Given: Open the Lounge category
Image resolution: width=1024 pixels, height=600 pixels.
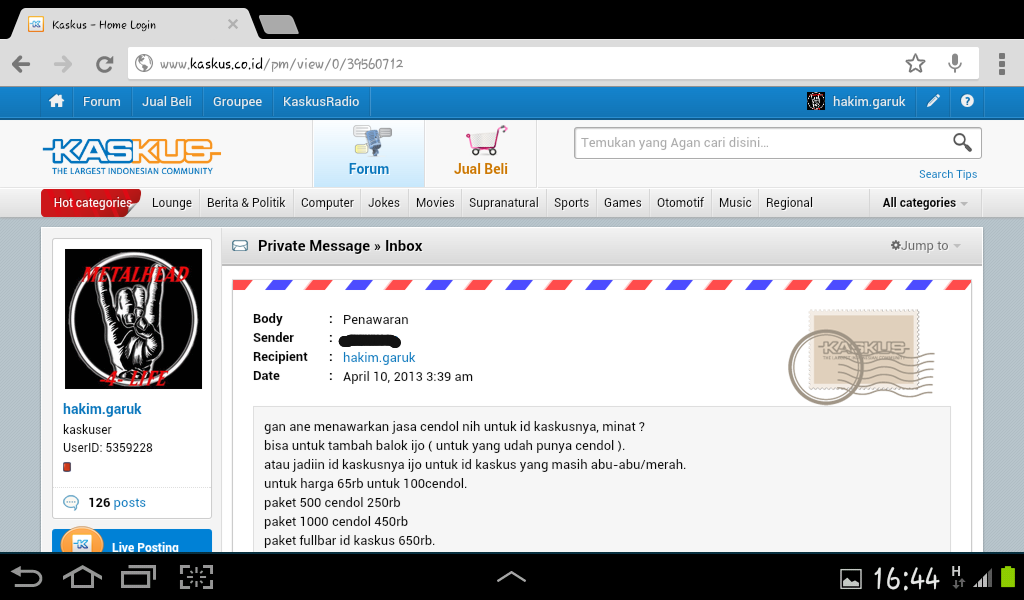Looking at the screenshot, I should coord(172,203).
